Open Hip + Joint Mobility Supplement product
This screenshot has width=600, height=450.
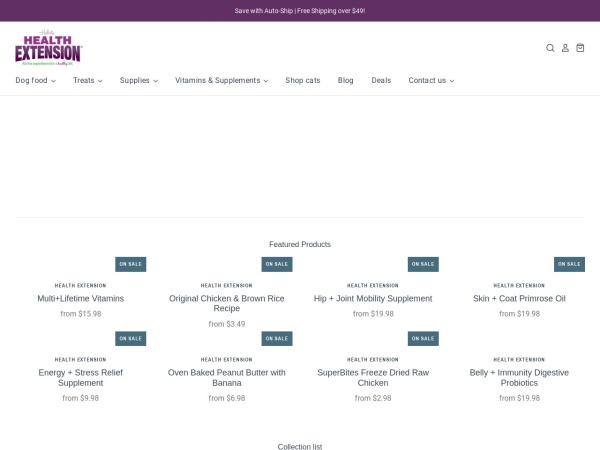(373, 298)
